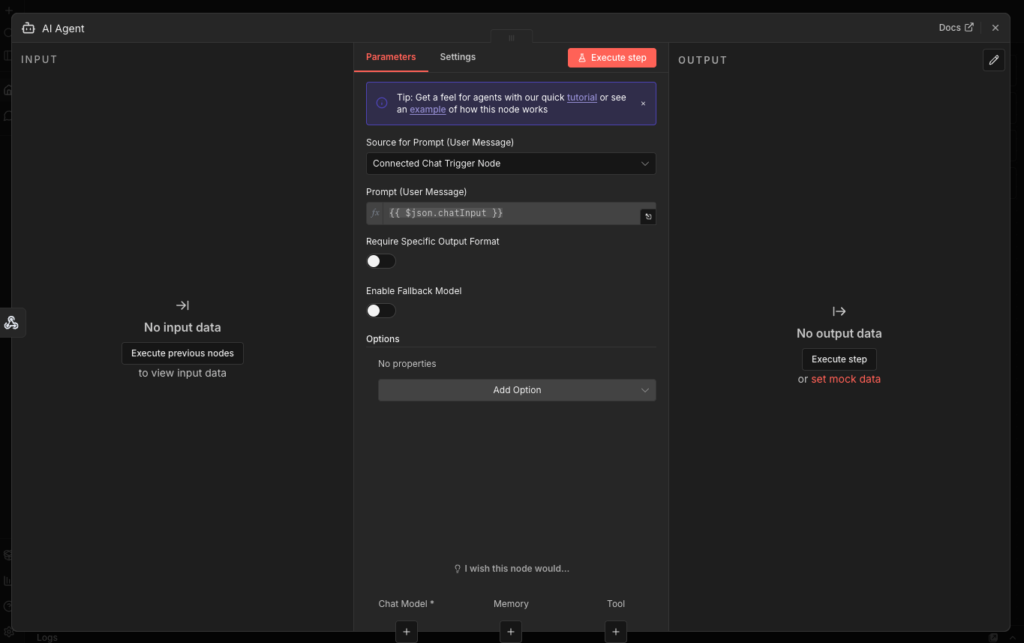Click the Prompt (User Message) expression field
1024x643 pixels.
click(510, 213)
